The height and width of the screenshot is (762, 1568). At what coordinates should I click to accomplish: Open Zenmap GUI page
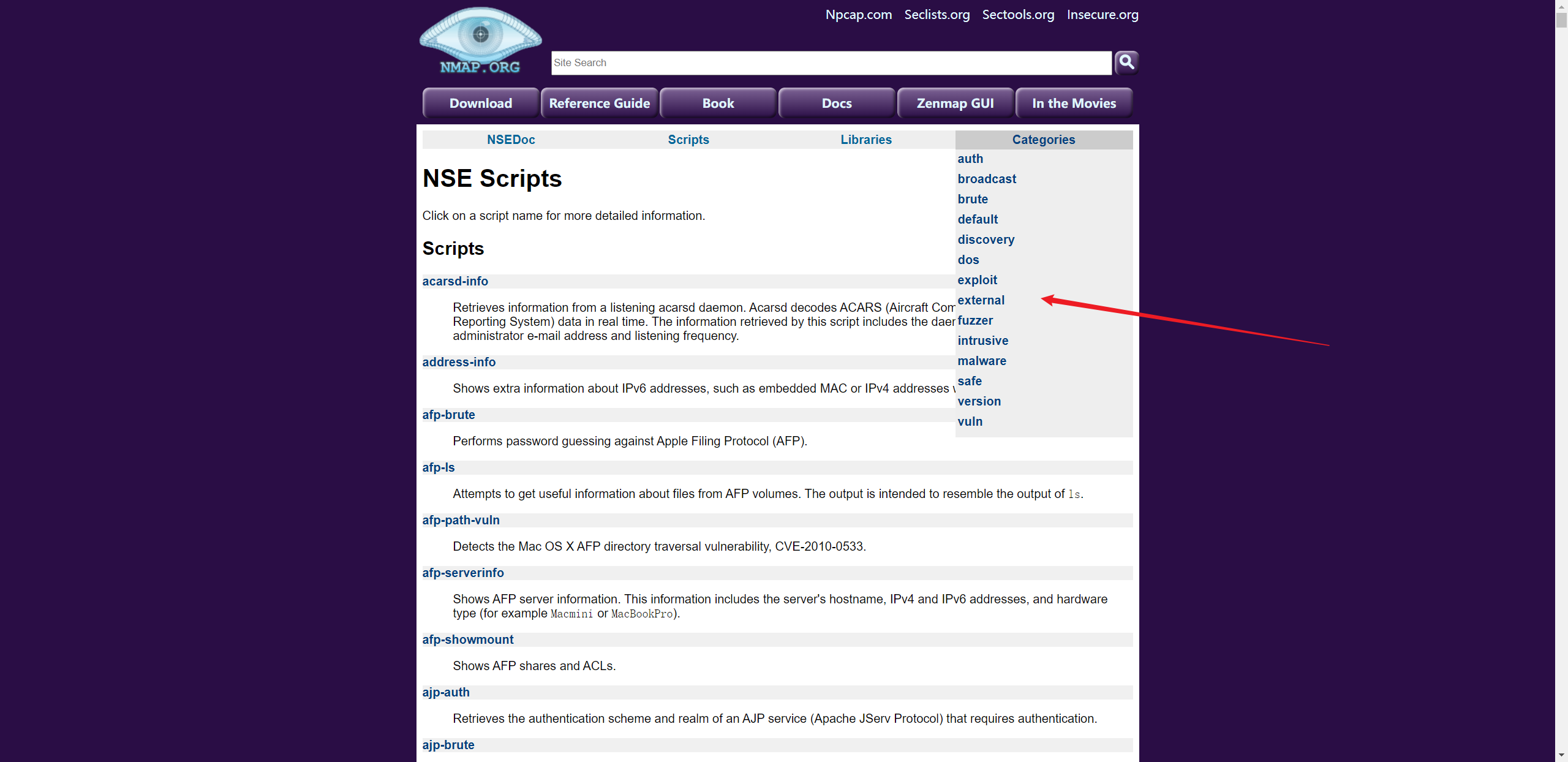[956, 103]
